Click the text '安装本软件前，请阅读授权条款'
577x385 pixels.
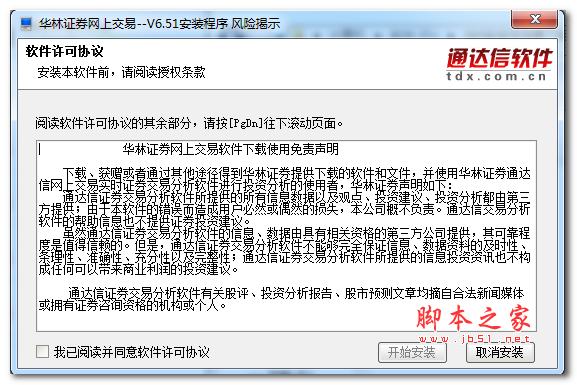click(121, 72)
